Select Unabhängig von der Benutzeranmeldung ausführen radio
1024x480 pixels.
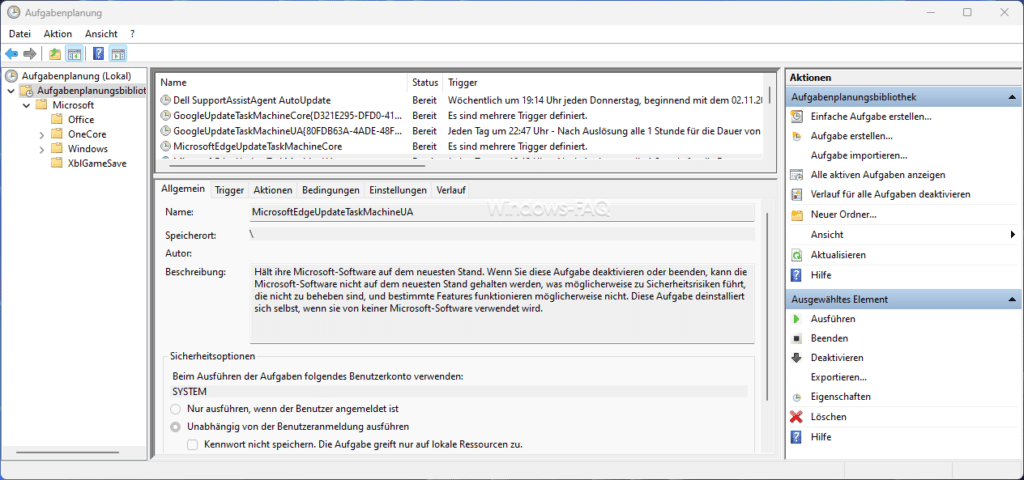click(175, 427)
